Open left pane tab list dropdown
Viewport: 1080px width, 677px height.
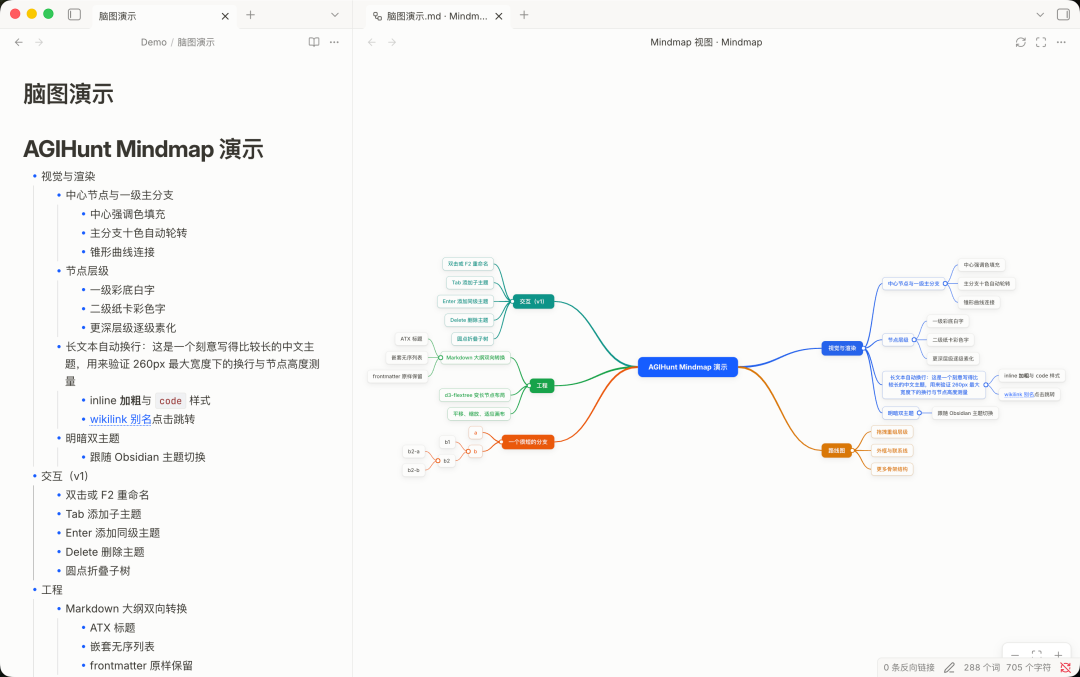pyautogui.click(x=335, y=14)
